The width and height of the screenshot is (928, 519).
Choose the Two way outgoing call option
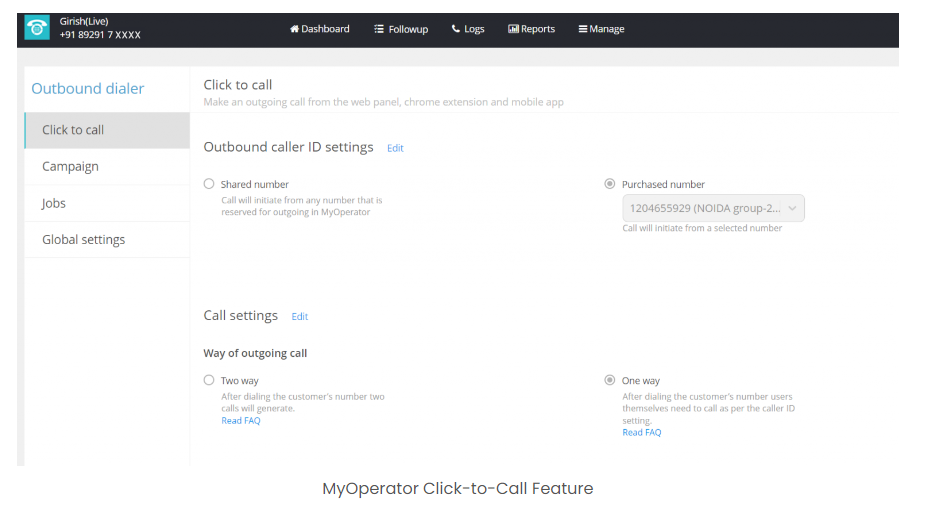pos(209,380)
